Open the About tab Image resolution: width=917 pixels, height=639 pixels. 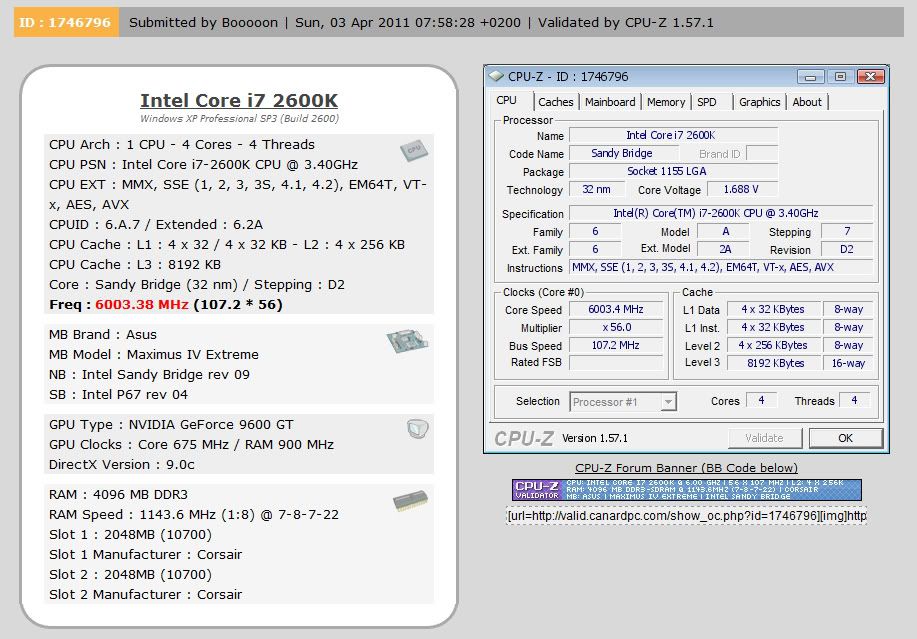[807, 102]
